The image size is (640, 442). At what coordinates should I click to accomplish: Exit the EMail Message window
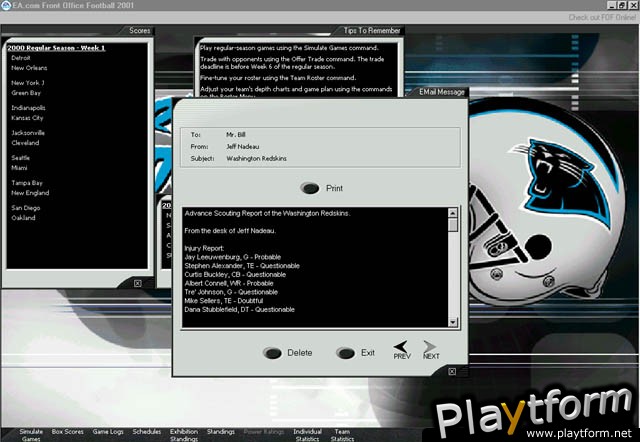coord(345,353)
